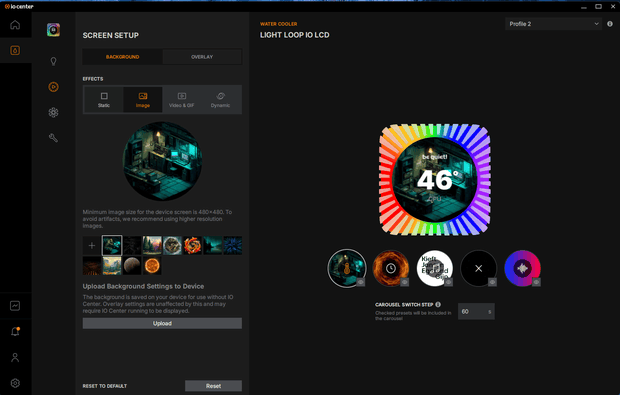
Task: Toggle carousel visibility for the audio waveform preset
Action: (536, 282)
